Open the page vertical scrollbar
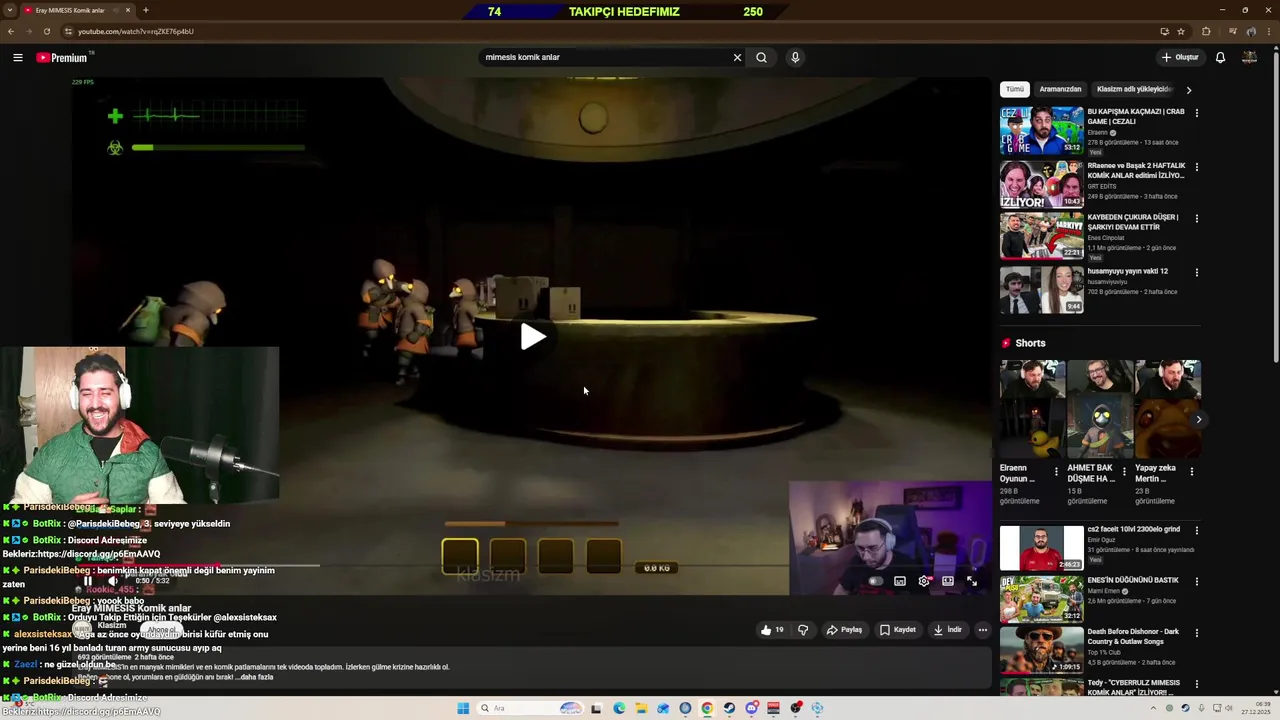Screen dimensions: 1280x720 click(x=1275, y=205)
